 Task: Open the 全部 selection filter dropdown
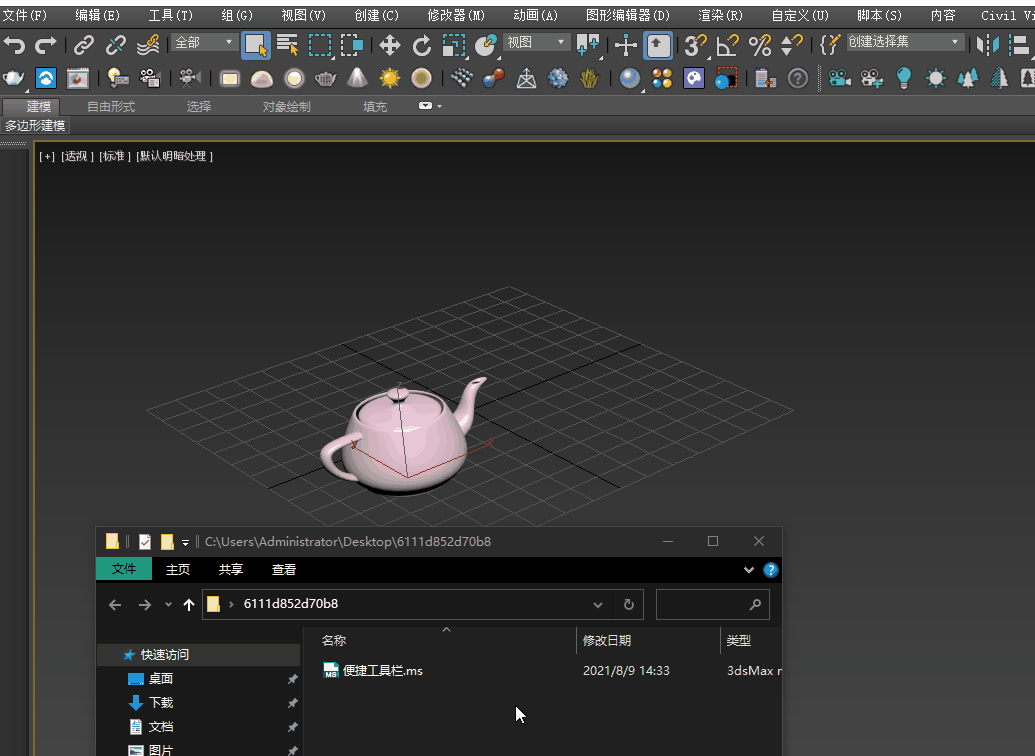(204, 43)
